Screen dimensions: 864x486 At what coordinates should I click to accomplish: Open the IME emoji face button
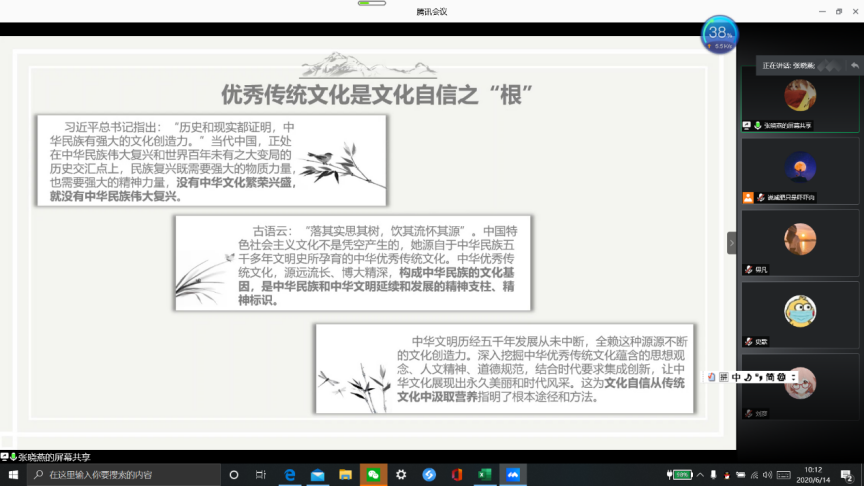pyautogui.click(x=781, y=377)
